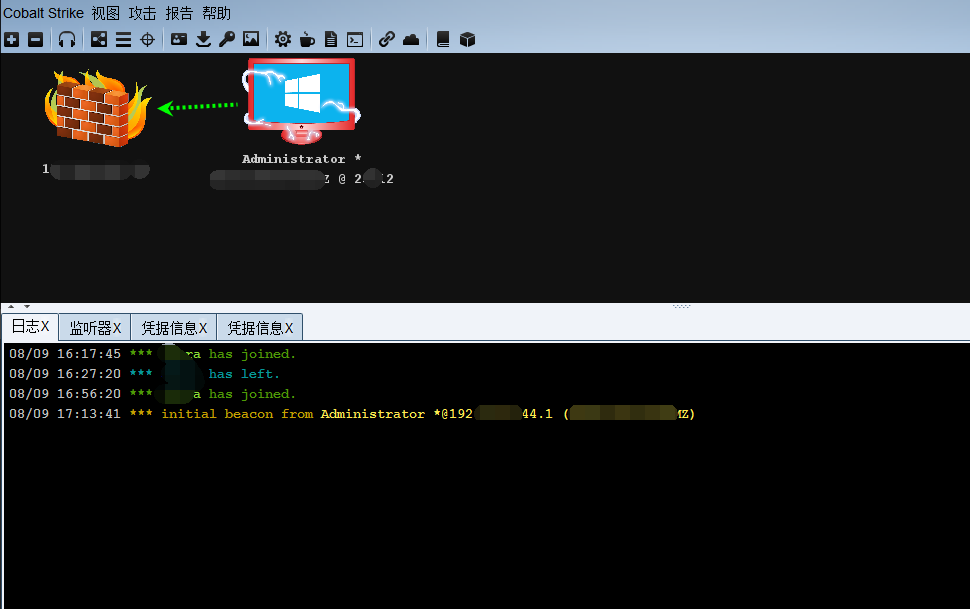Screen dimensions: 970x609
Task: Click the '08/09 16:56:20' log timestamp
Action: pyautogui.click(x=65, y=394)
